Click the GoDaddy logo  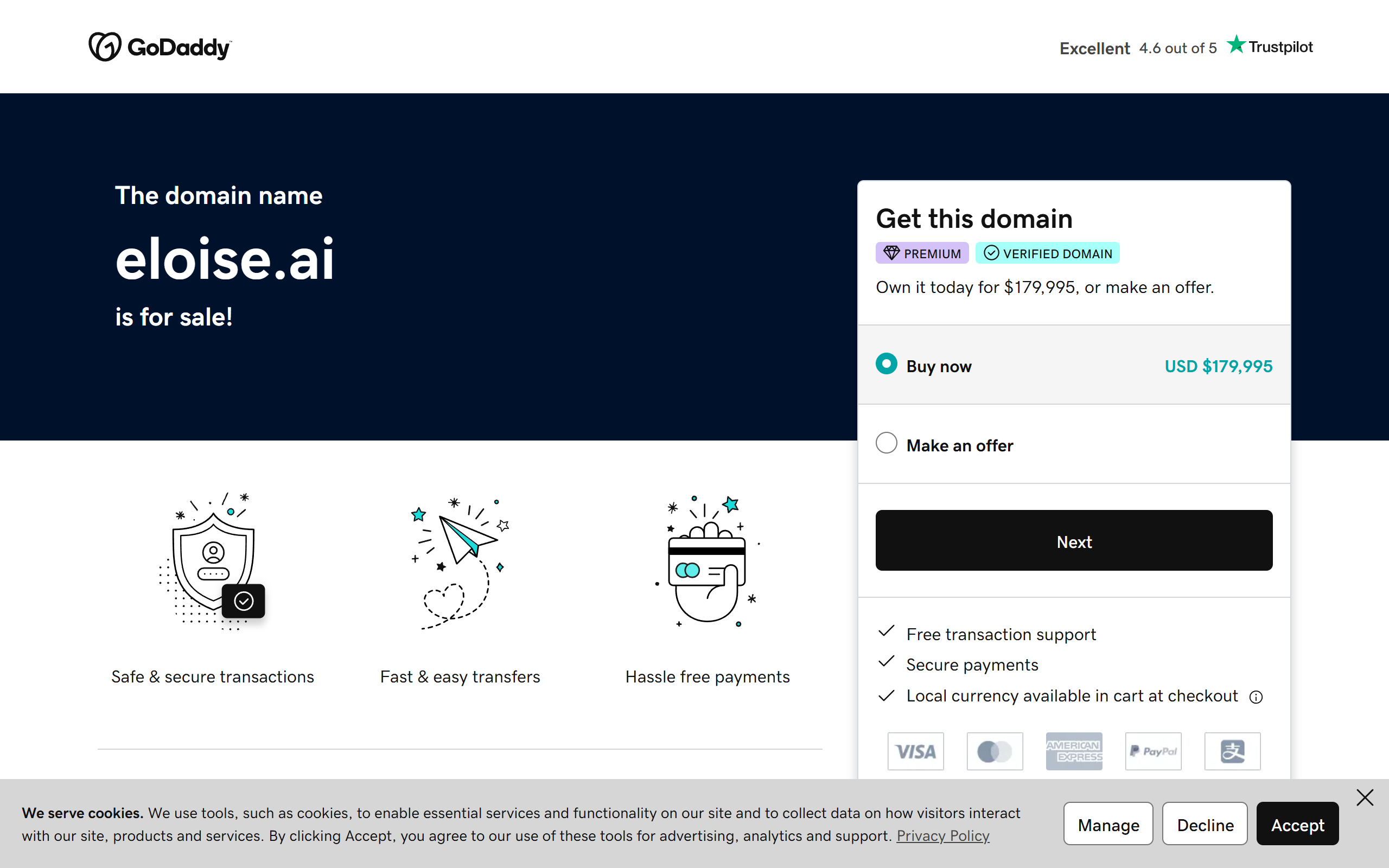click(x=160, y=47)
